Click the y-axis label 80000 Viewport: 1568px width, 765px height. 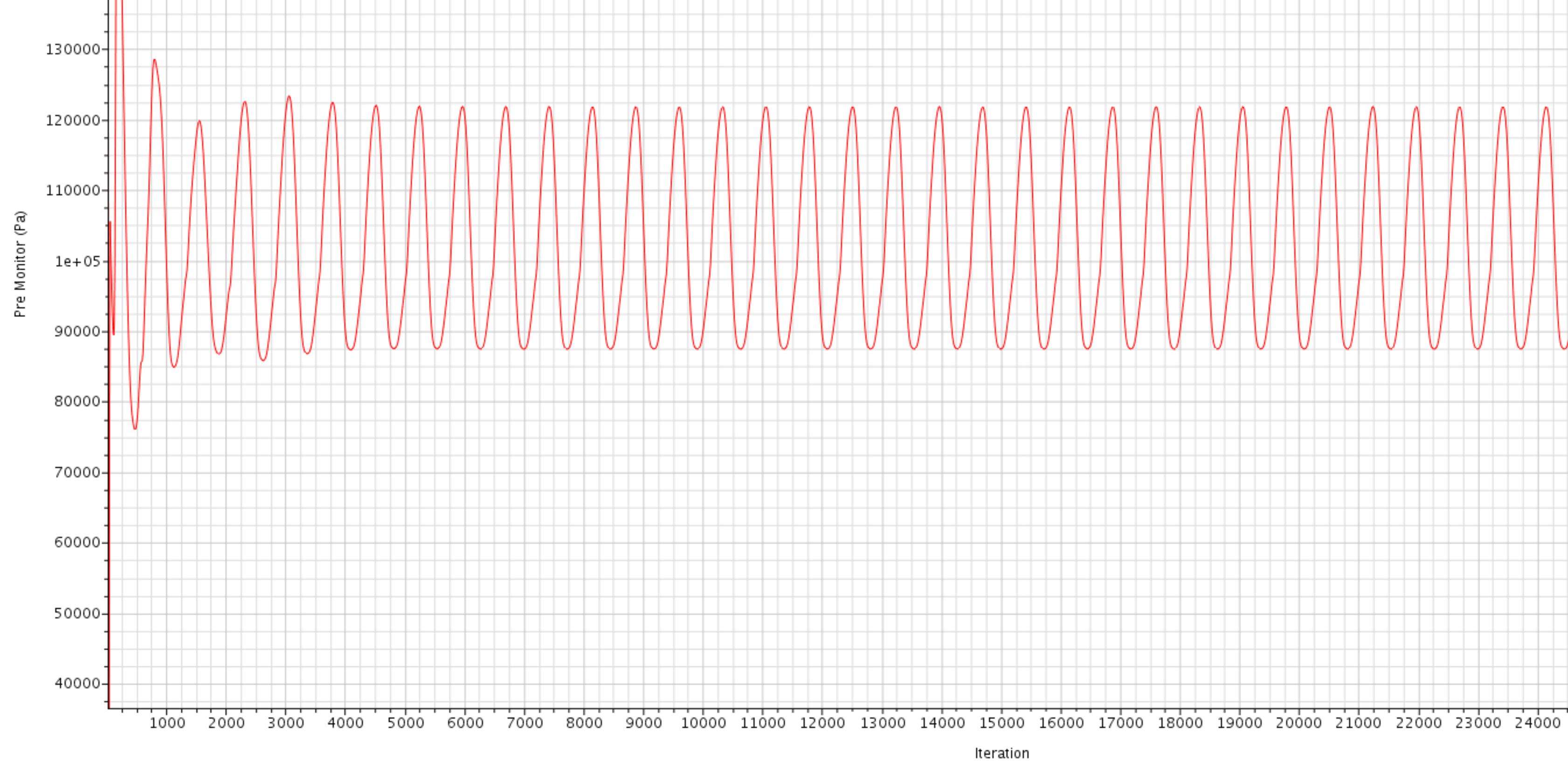77,402
